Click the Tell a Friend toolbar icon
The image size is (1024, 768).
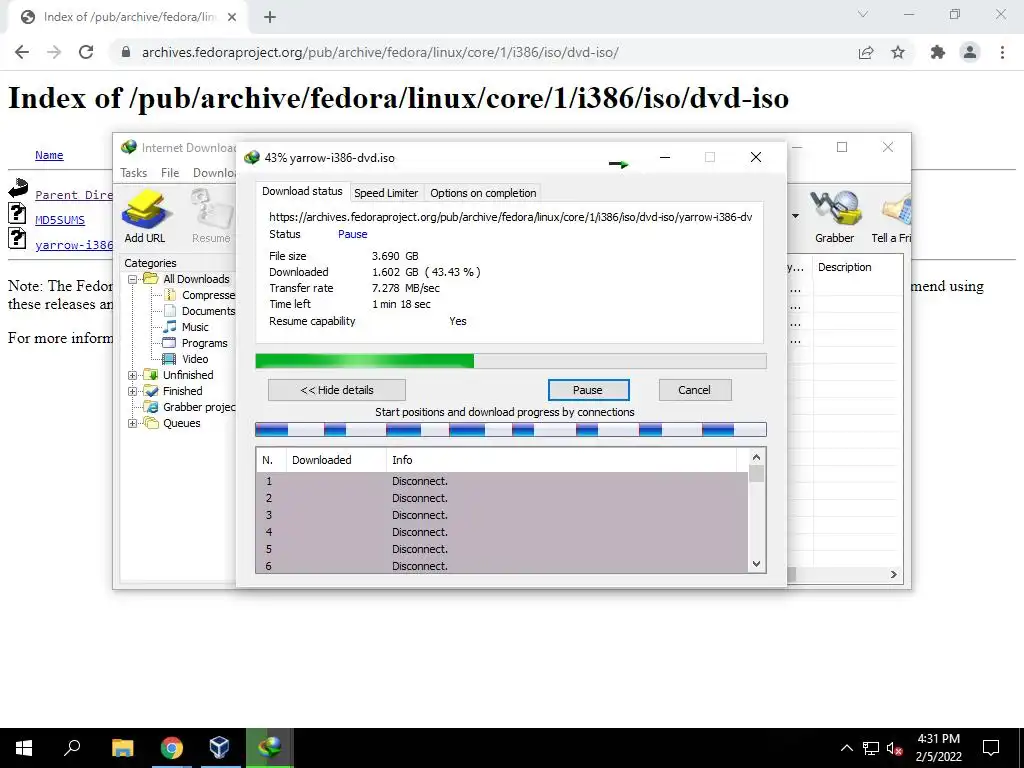coord(892,216)
